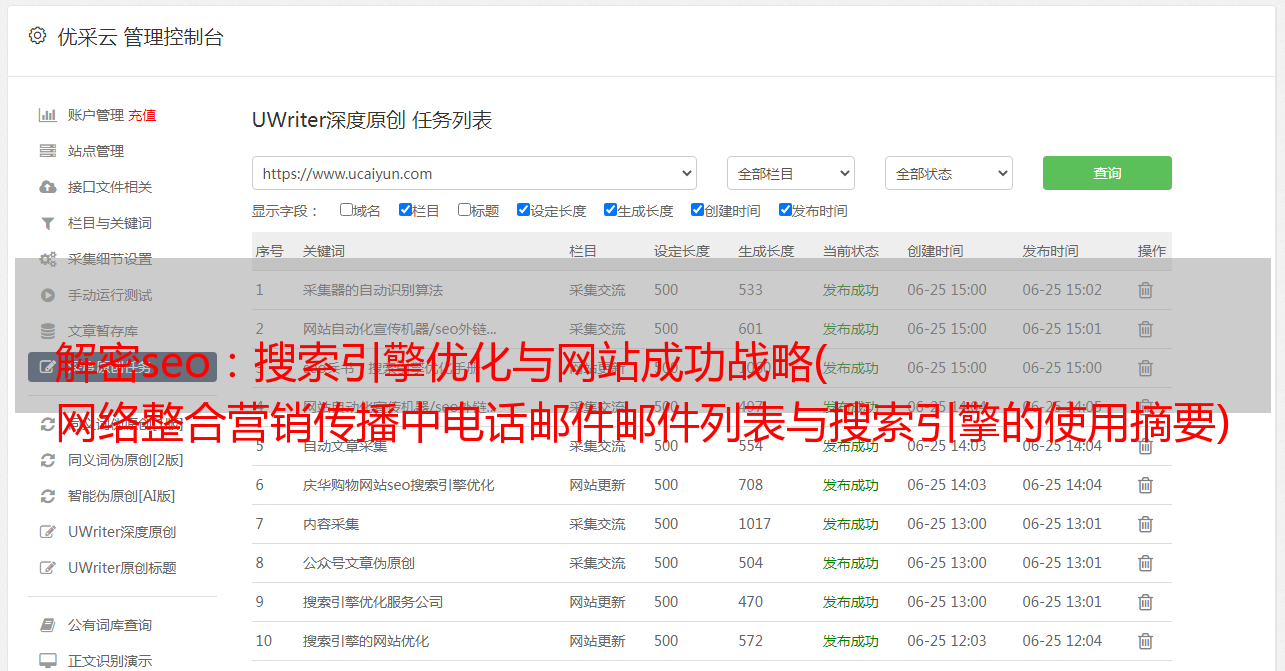Click 网站更新 column cell in row 9

[597, 602]
